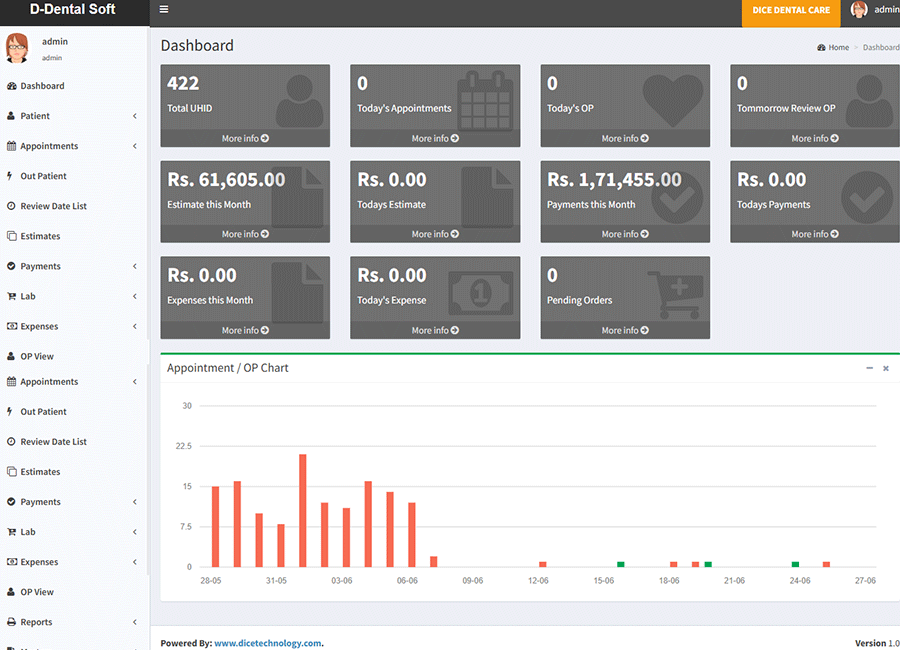Toggle the hamburger sidebar menu
Image resolution: width=900 pixels, height=650 pixels.
tap(164, 10)
